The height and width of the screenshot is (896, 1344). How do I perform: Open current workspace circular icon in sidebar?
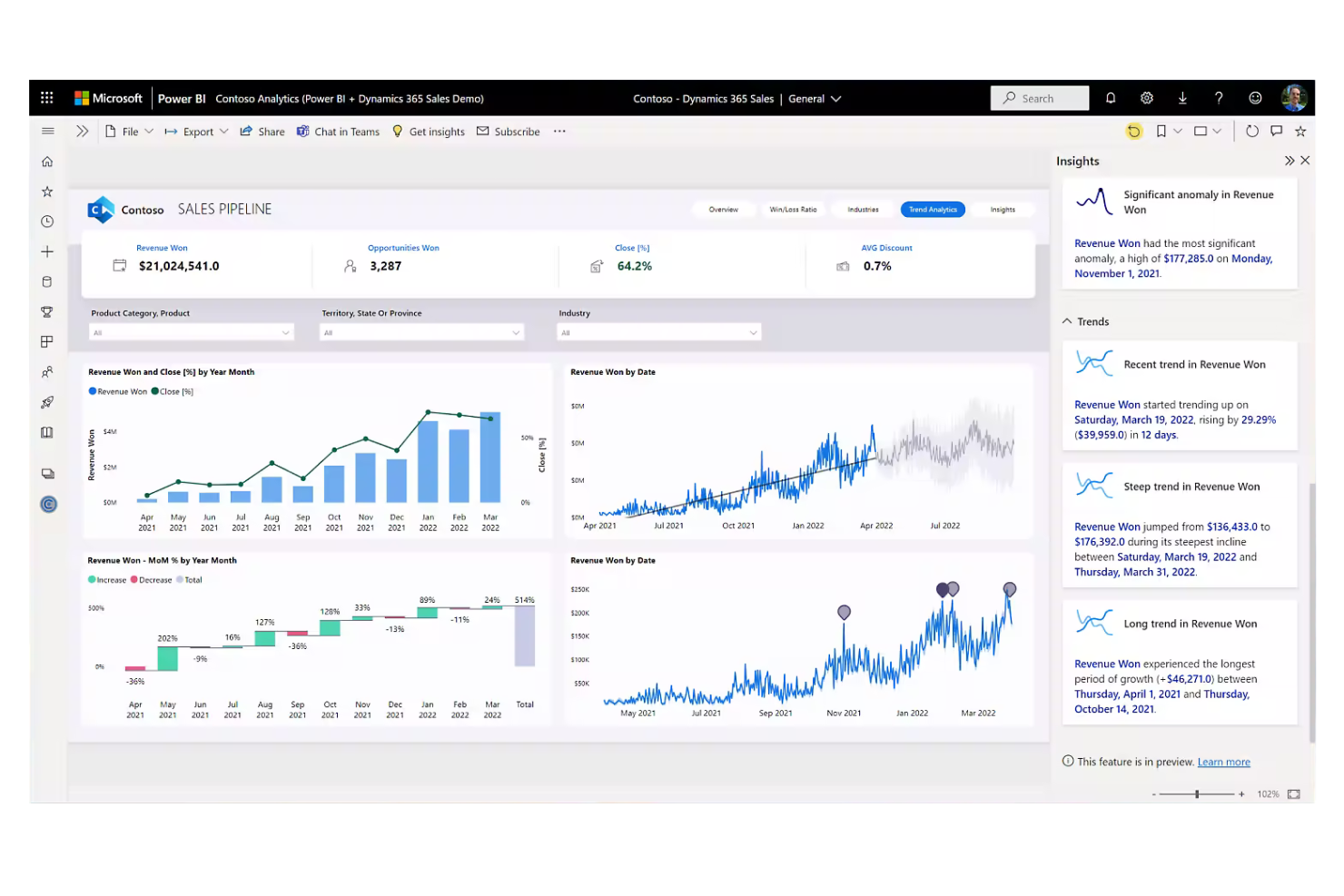point(49,504)
